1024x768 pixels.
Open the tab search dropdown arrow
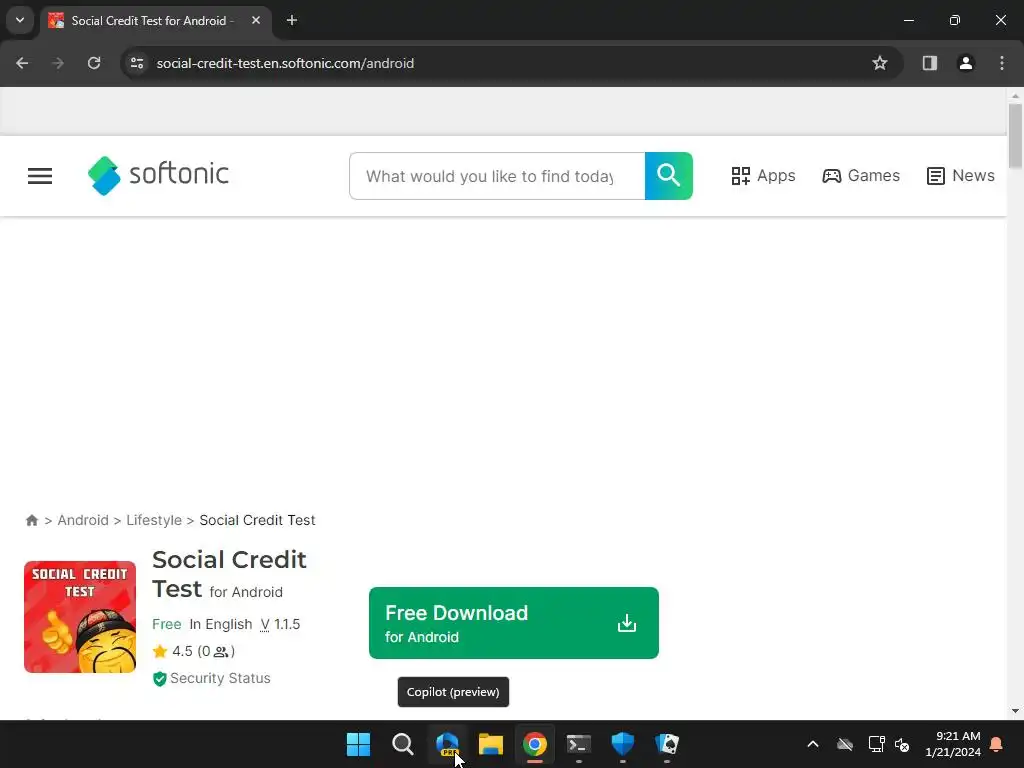[20, 20]
